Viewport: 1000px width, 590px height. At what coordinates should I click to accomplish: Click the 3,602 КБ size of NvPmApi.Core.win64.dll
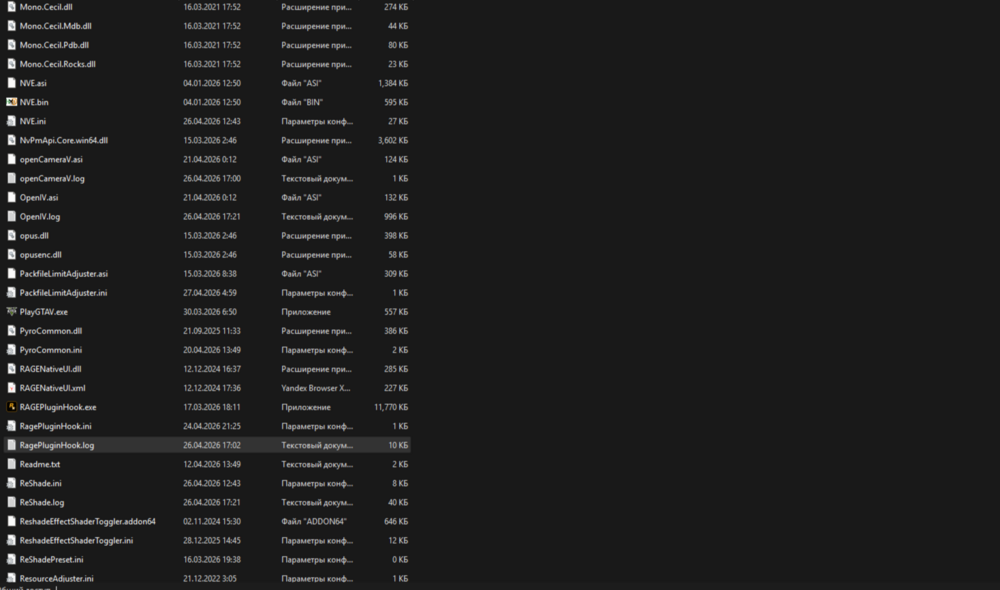click(x=393, y=140)
